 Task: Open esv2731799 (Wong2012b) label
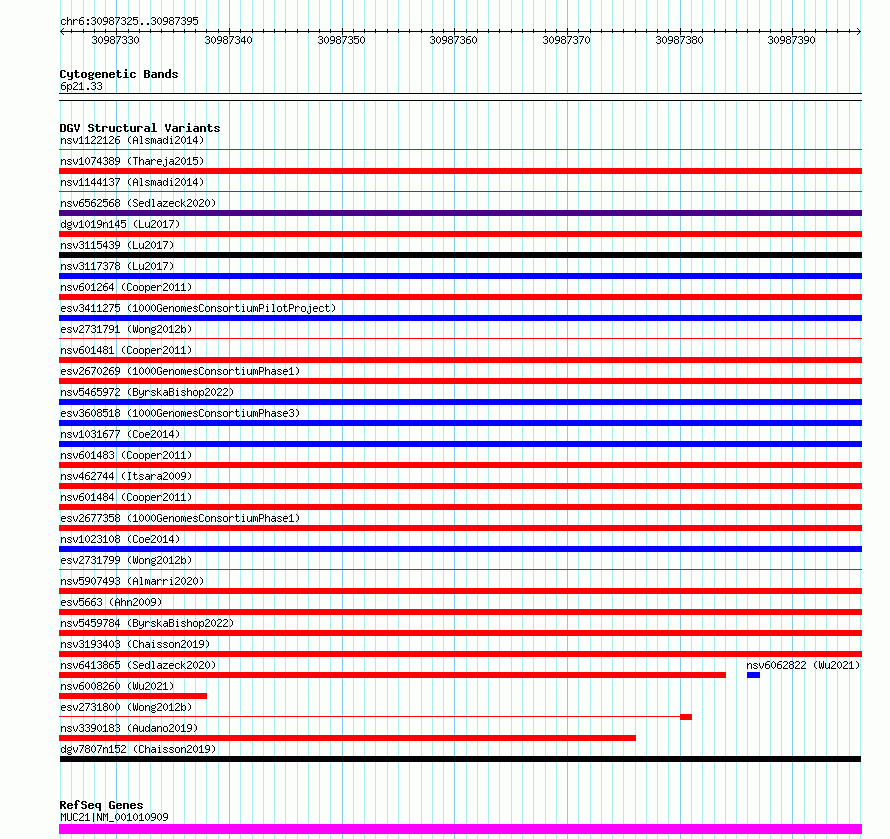click(126, 560)
